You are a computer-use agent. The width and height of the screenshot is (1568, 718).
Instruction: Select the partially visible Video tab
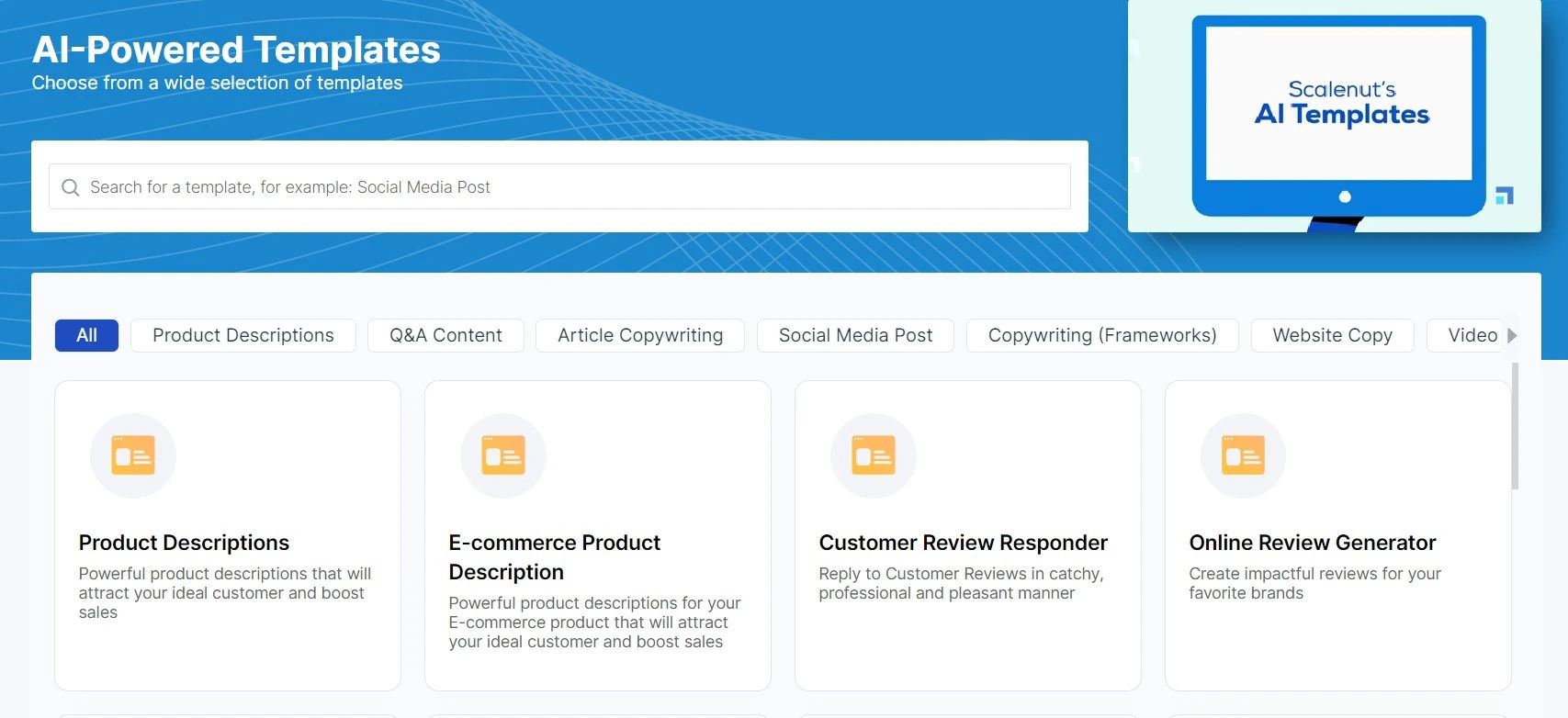point(1472,335)
